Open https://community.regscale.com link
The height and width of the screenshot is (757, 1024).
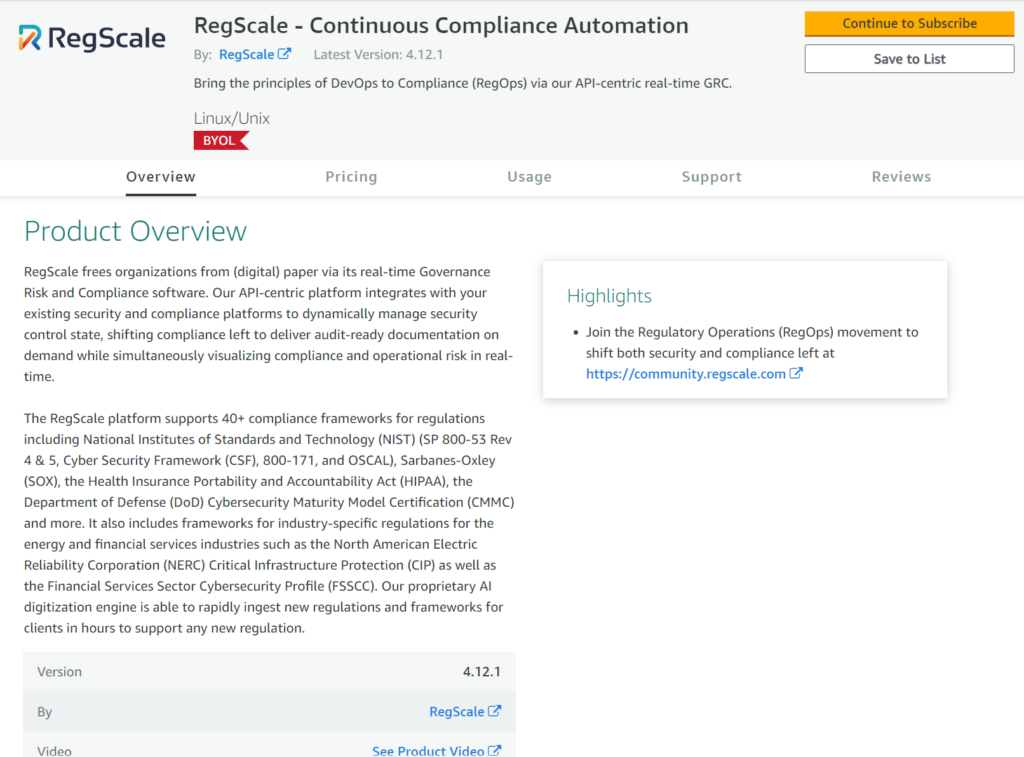(x=686, y=374)
